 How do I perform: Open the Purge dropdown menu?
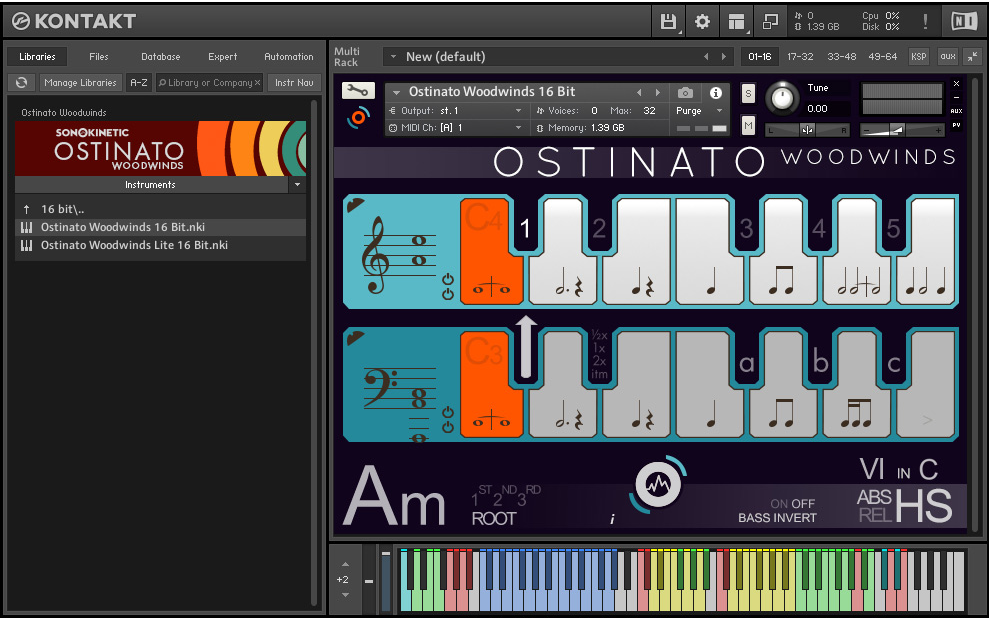[x=699, y=110]
